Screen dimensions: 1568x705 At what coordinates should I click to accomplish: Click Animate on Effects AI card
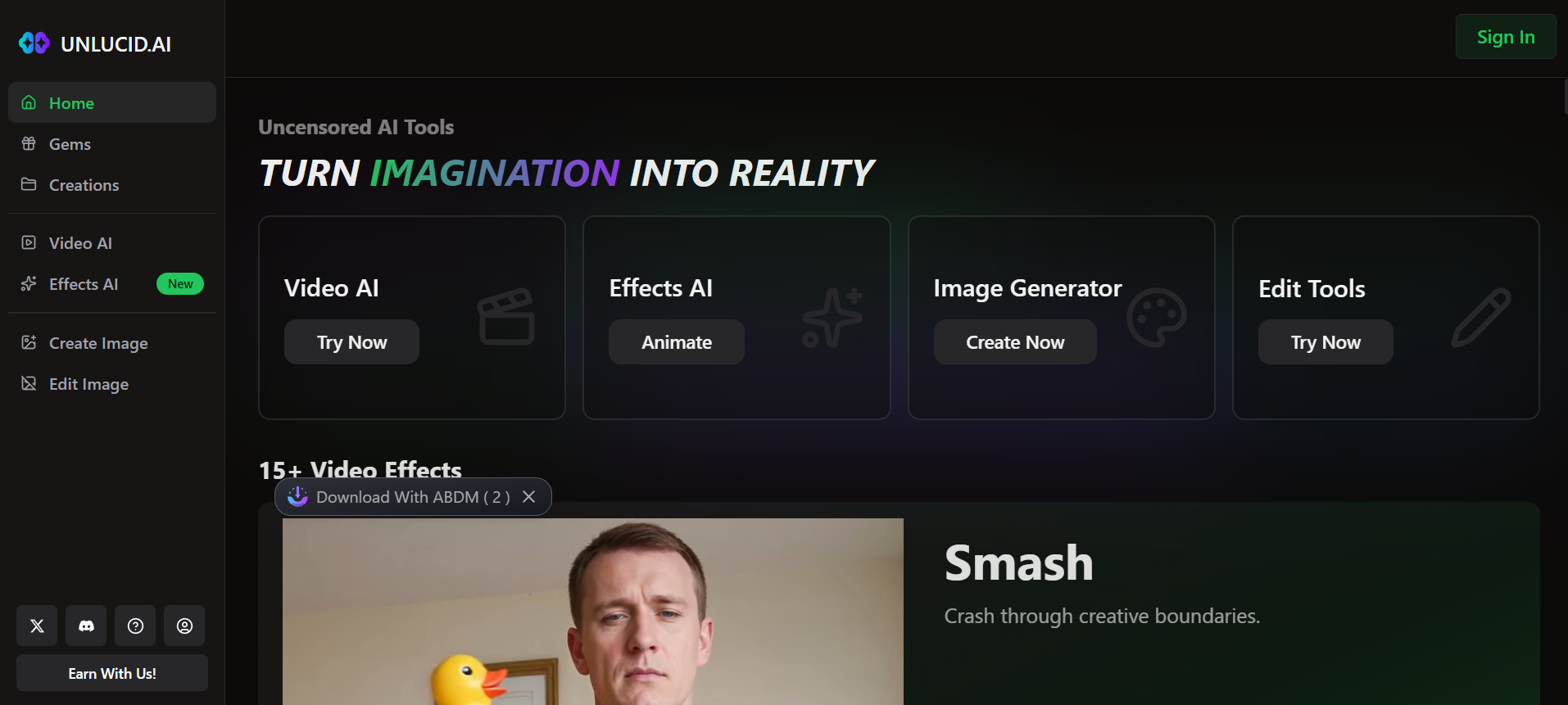click(x=677, y=342)
